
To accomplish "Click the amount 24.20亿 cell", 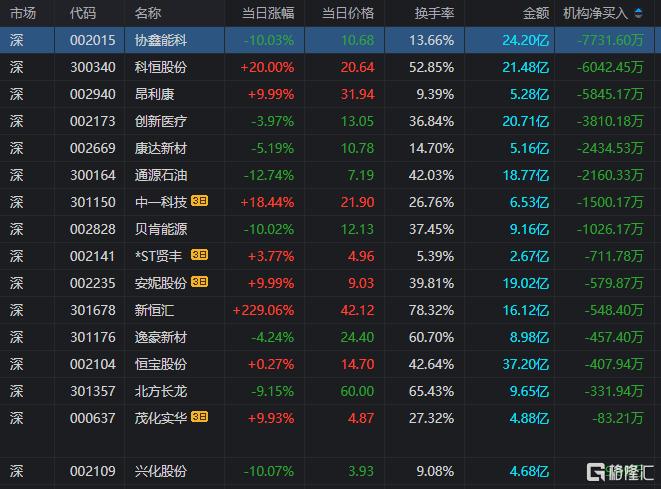I will click(526, 40).
